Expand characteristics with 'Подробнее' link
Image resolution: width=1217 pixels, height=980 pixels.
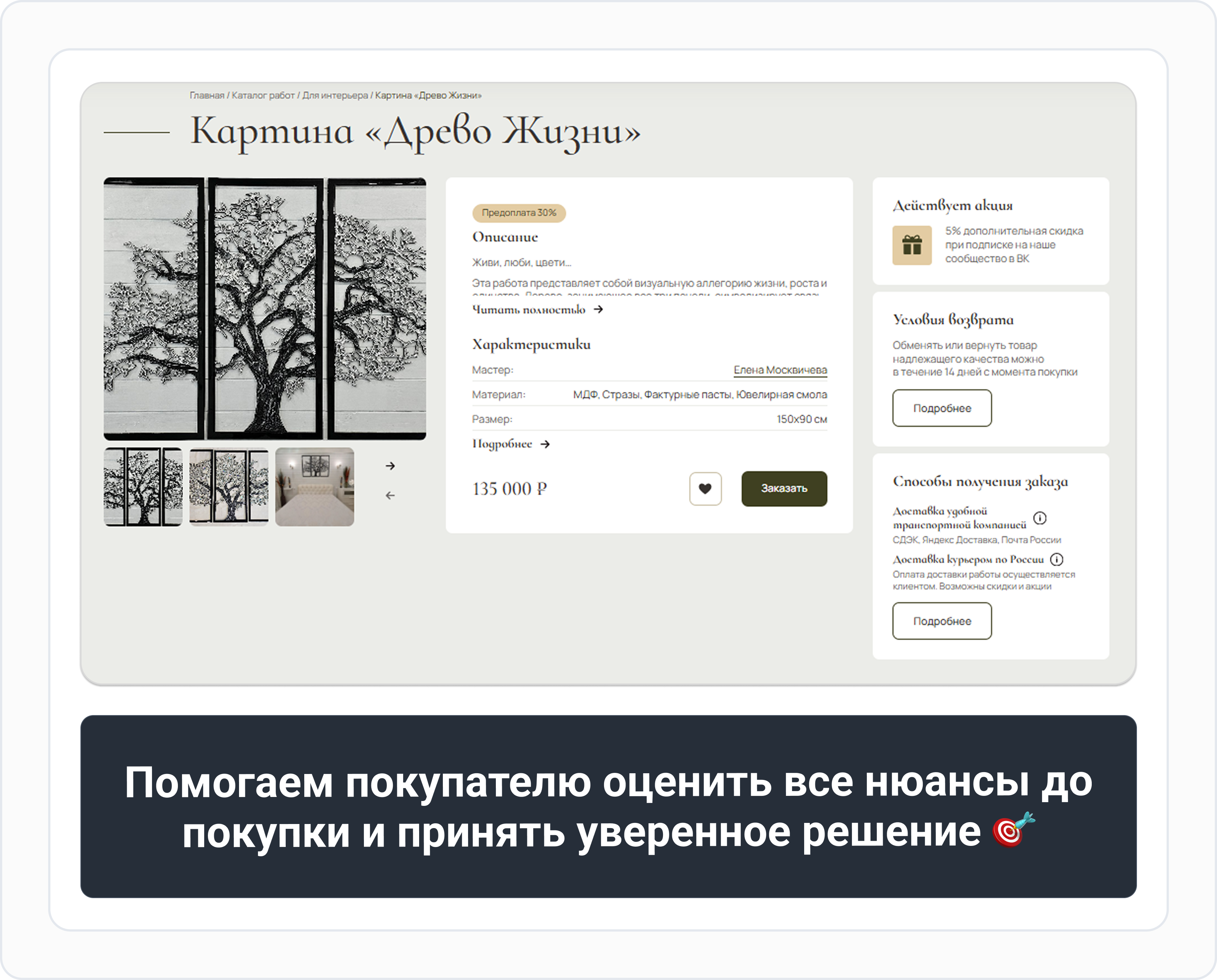pos(502,444)
